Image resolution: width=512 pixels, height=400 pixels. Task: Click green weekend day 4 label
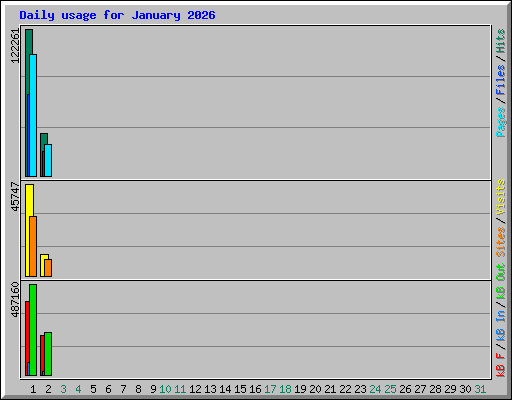78,389
